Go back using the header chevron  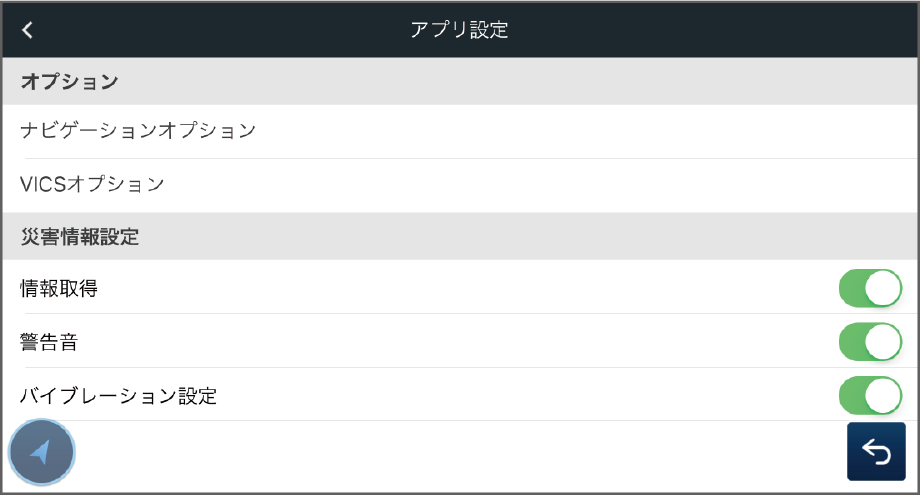click(28, 30)
